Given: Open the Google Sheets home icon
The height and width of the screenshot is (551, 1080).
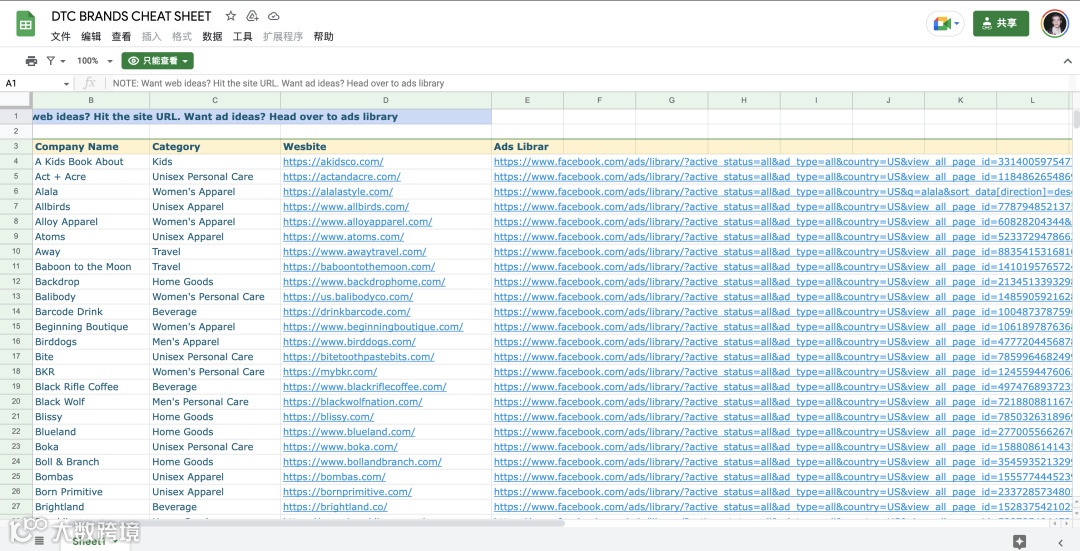Looking at the screenshot, I should click(25, 25).
